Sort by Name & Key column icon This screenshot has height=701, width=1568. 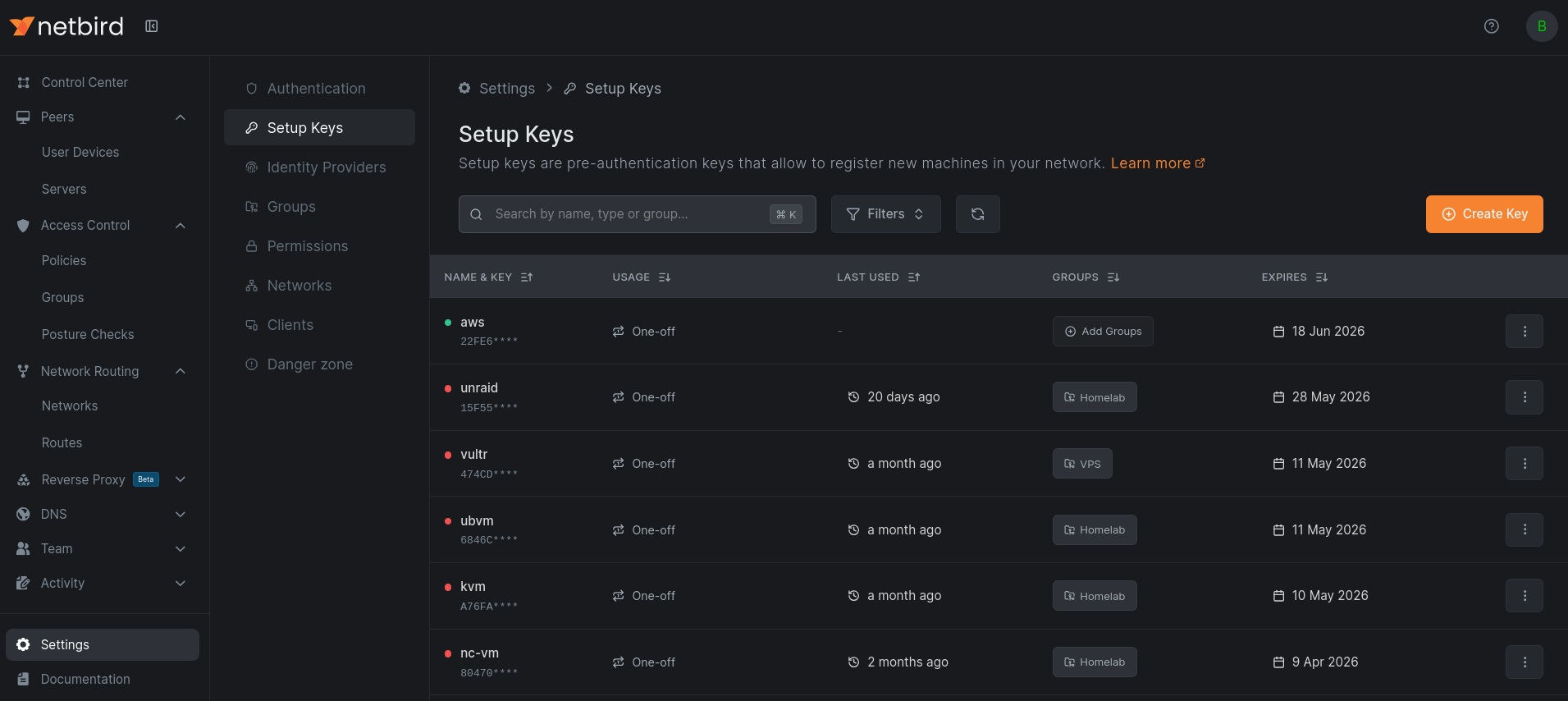[527, 277]
